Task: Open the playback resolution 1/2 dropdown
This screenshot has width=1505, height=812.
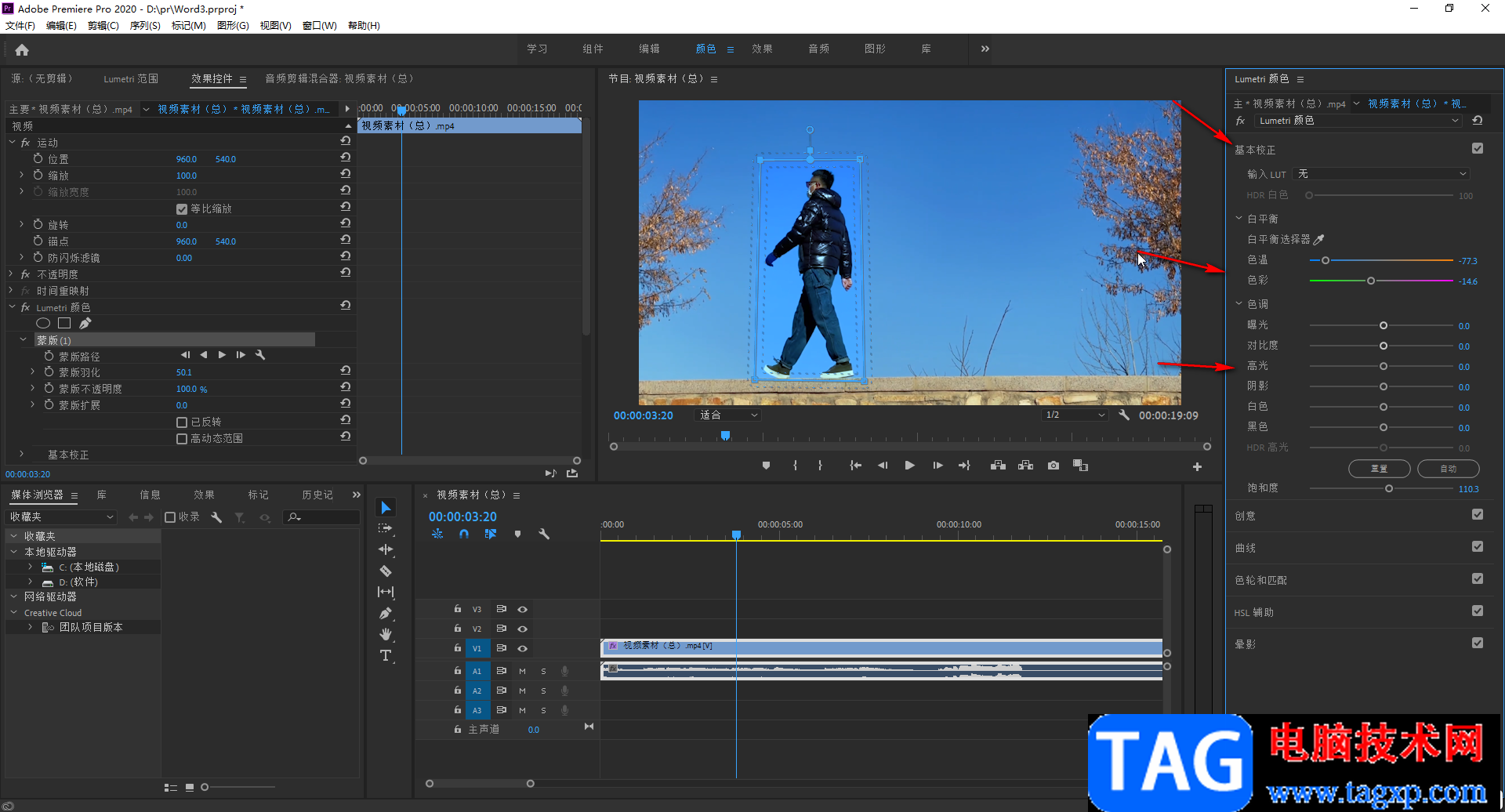Action: click(x=1074, y=415)
